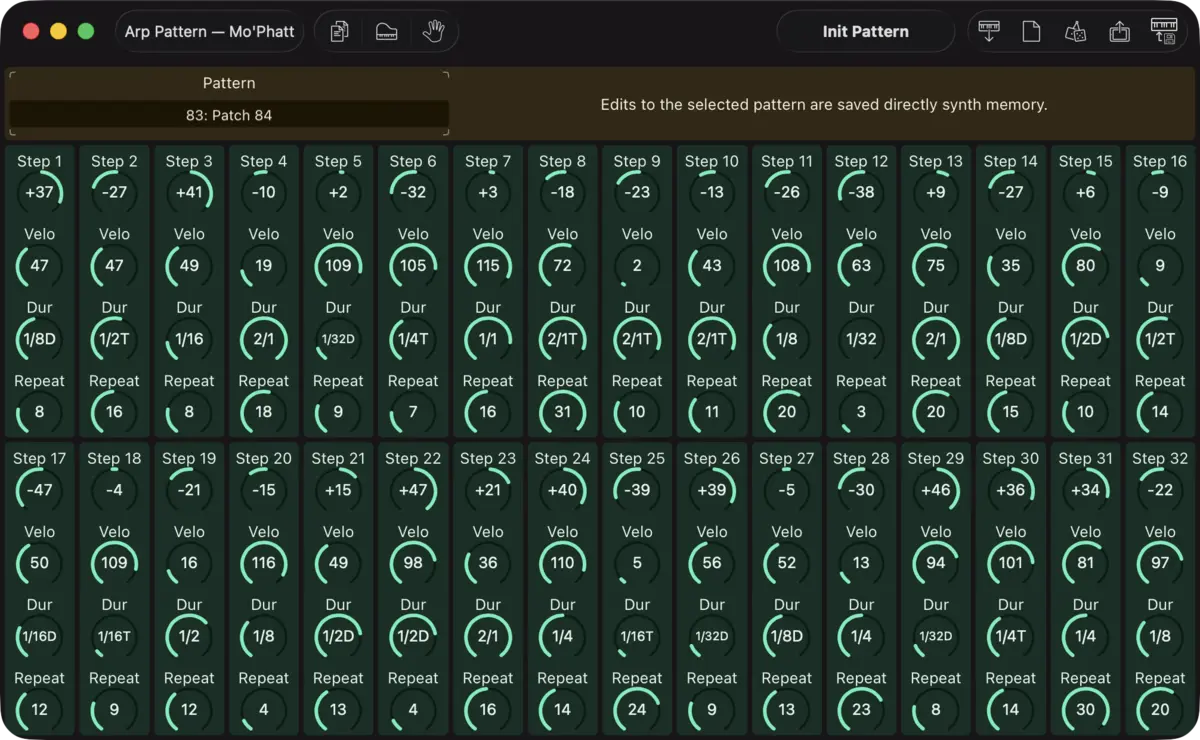Click the Step 25 Repeat knob 24
The width and height of the screenshot is (1200, 740).
pyautogui.click(x=637, y=710)
